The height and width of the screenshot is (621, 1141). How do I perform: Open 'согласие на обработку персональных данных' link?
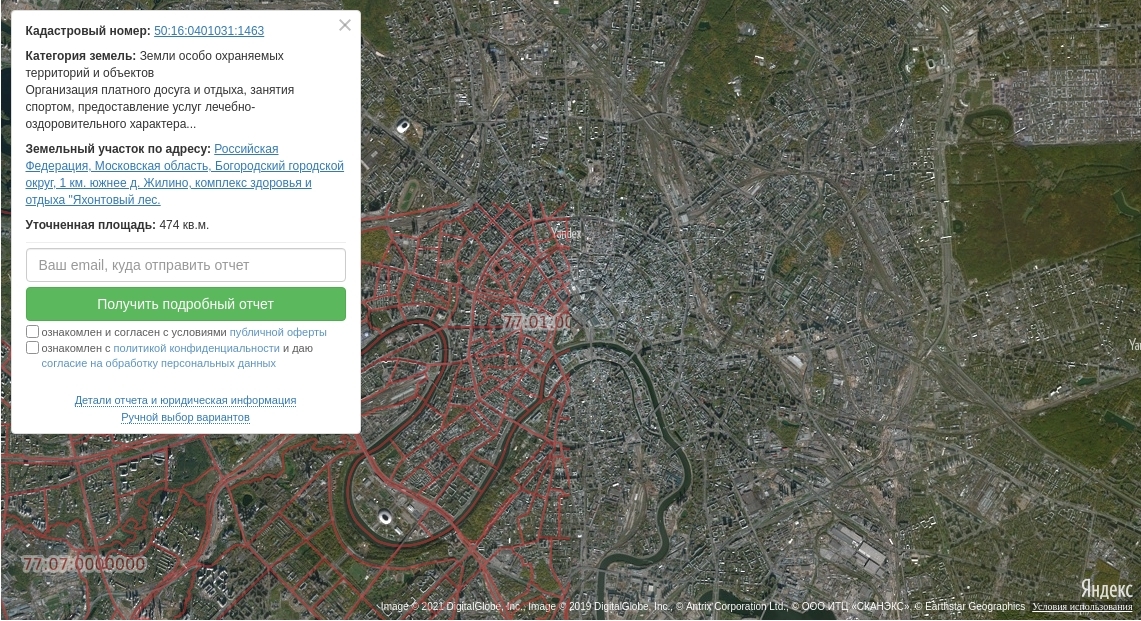point(159,363)
